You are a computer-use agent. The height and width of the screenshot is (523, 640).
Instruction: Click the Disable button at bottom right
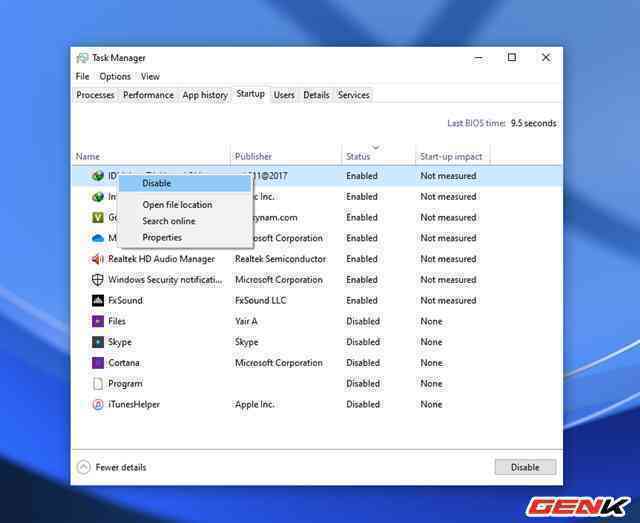coord(525,467)
